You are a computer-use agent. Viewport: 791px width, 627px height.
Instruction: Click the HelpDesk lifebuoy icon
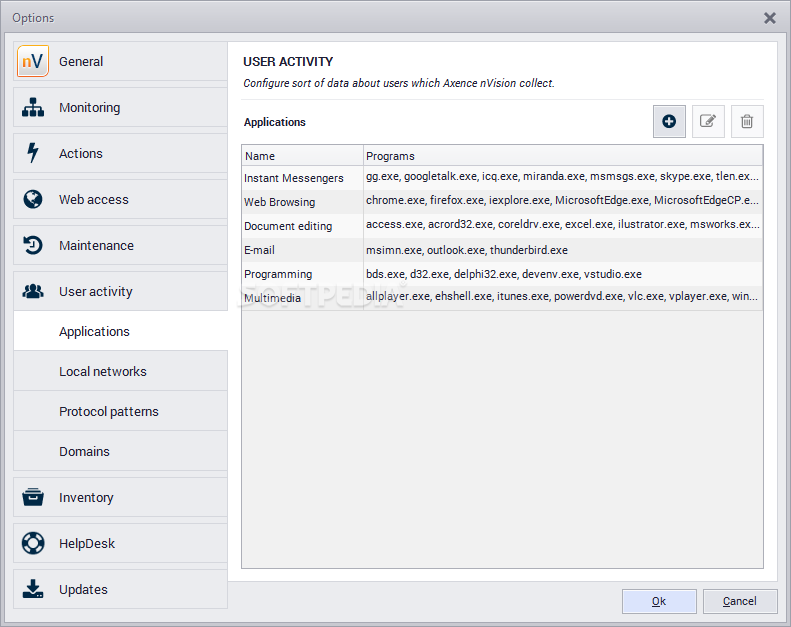(33, 543)
